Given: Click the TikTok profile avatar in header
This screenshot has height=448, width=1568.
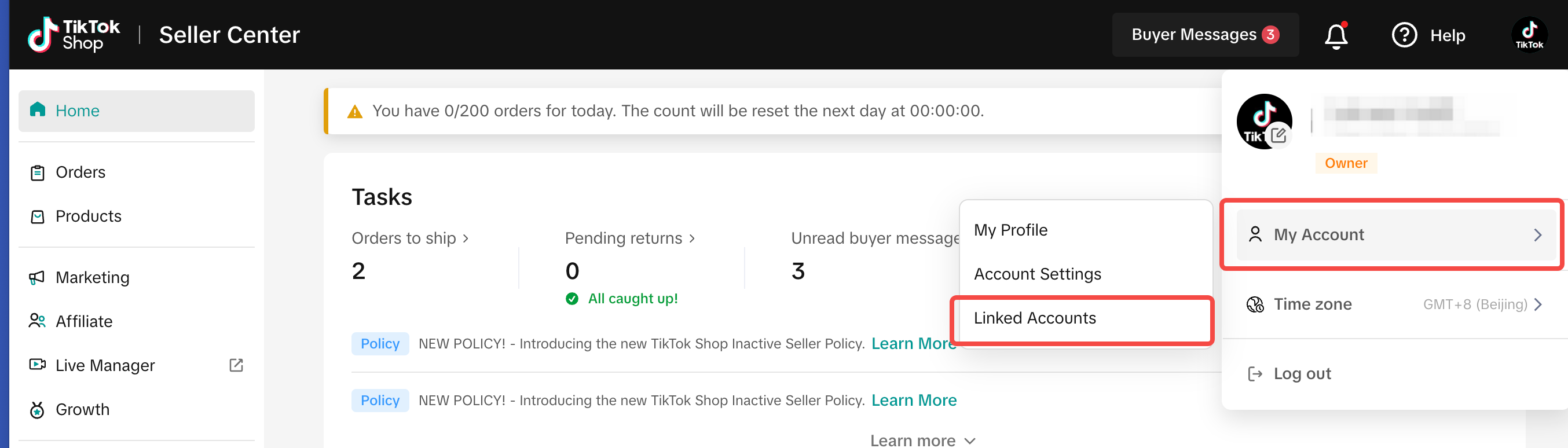Looking at the screenshot, I should click(x=1529, y=35).
